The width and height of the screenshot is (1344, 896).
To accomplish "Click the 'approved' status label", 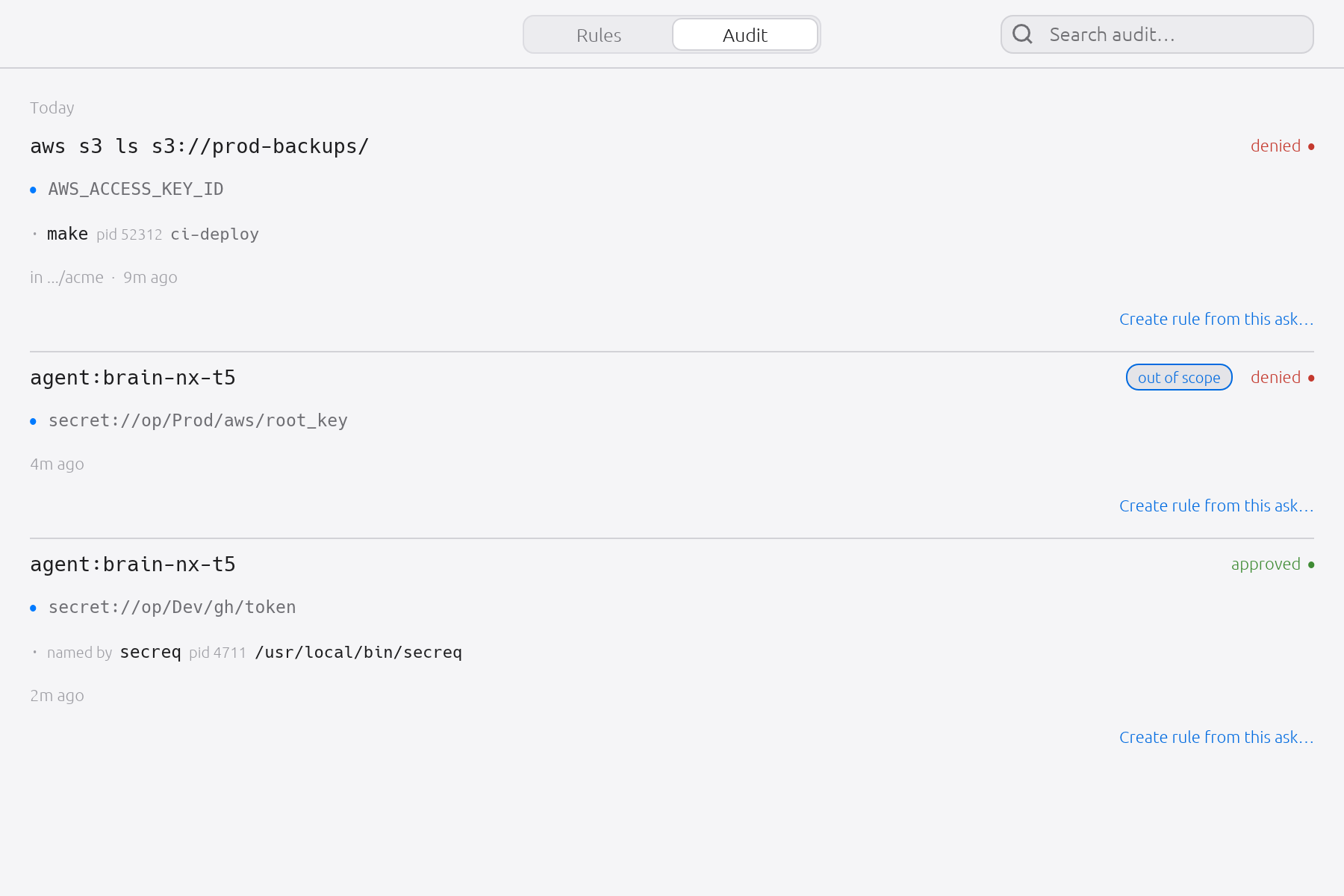I will point(1266,564).
